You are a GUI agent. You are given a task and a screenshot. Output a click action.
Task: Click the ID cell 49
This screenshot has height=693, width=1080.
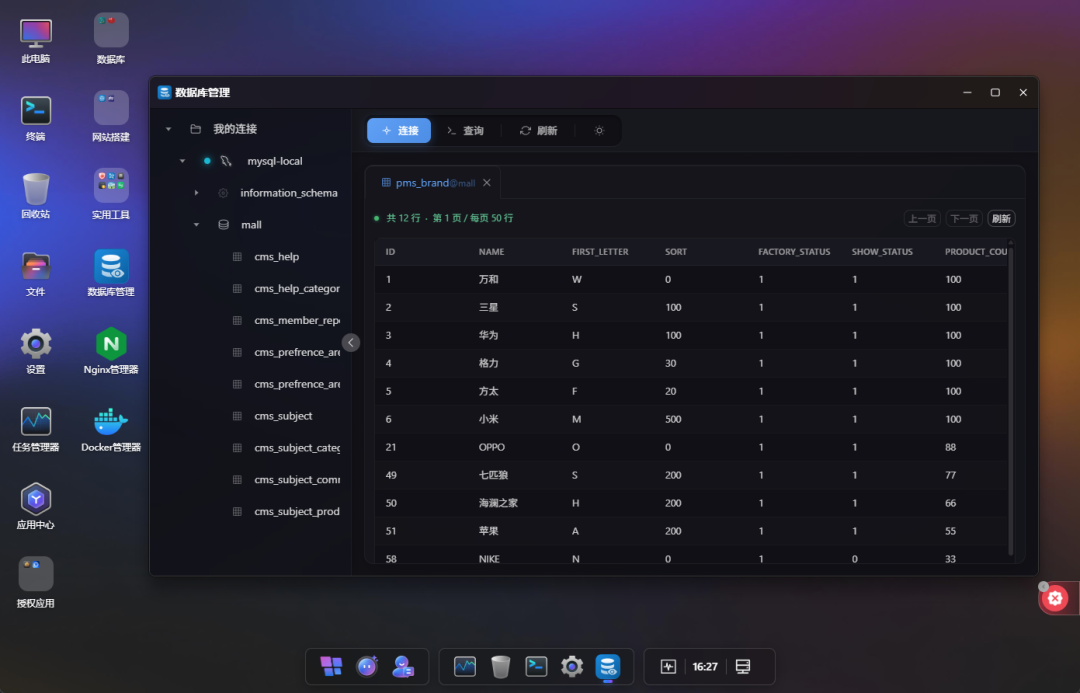pos(391,475)
